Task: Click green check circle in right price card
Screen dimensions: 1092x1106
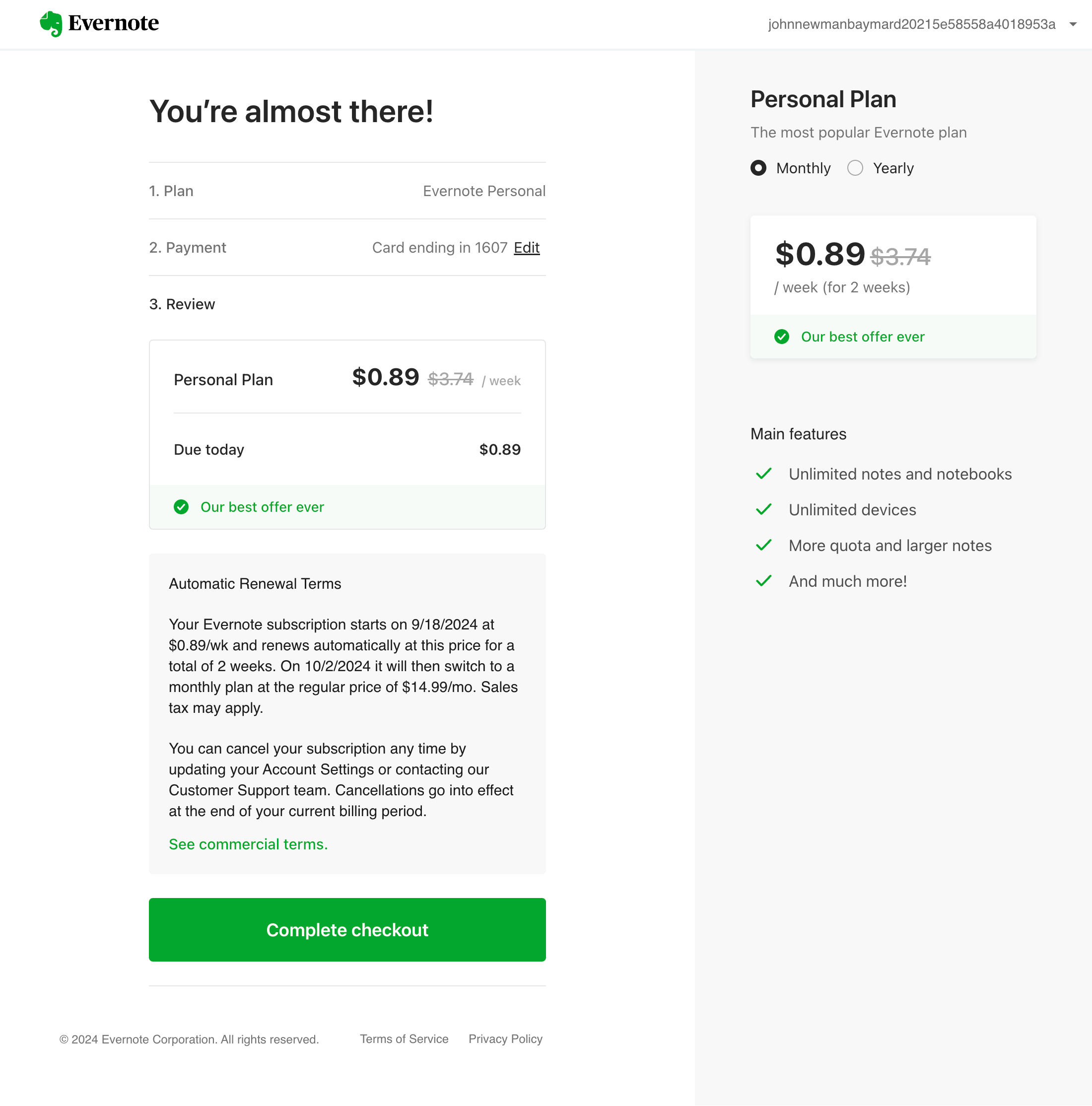Action: (781, 337)
